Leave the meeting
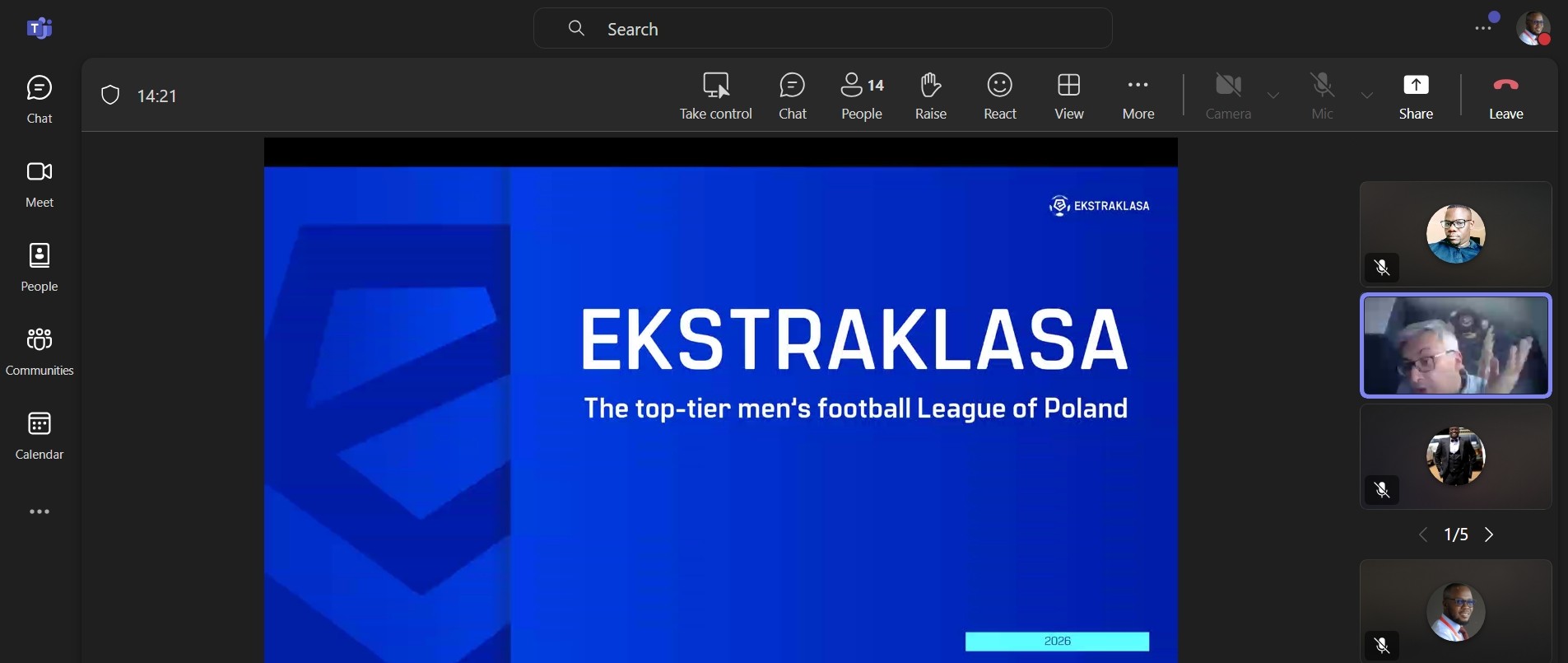The height and width of the screenshot is (663, 1568). pyautogui.click(x=1505, y=96)
